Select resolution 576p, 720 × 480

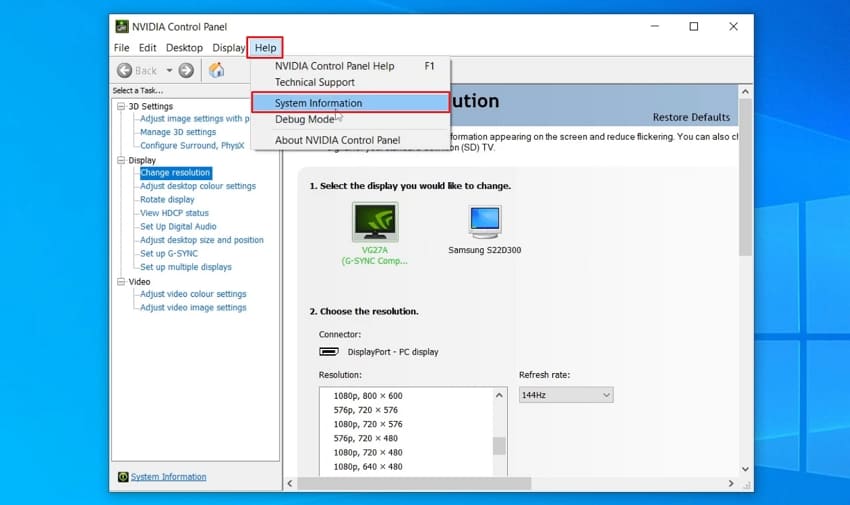point(365,438)
